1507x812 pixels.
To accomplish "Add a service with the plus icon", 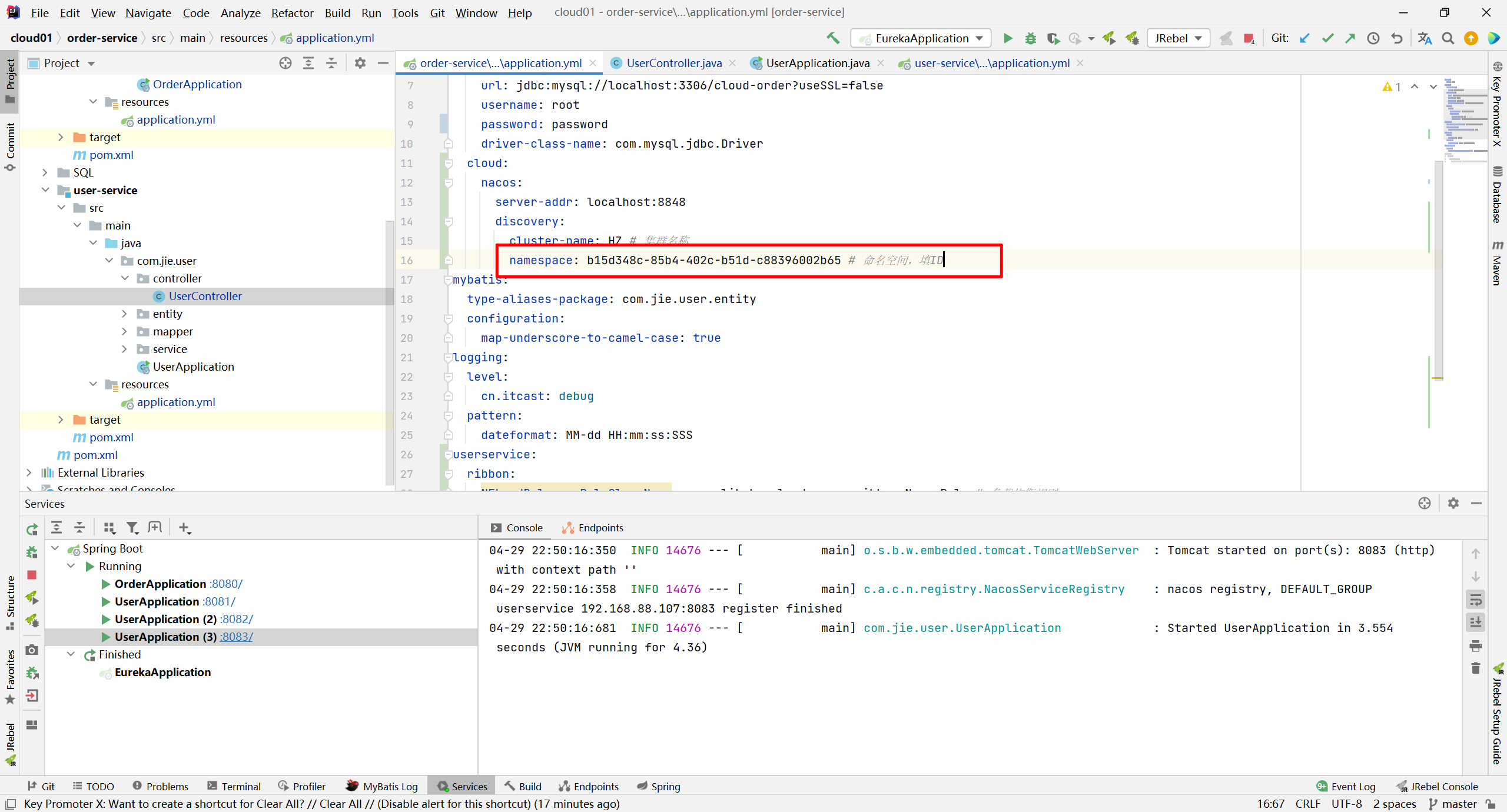I will click(184, 528).
